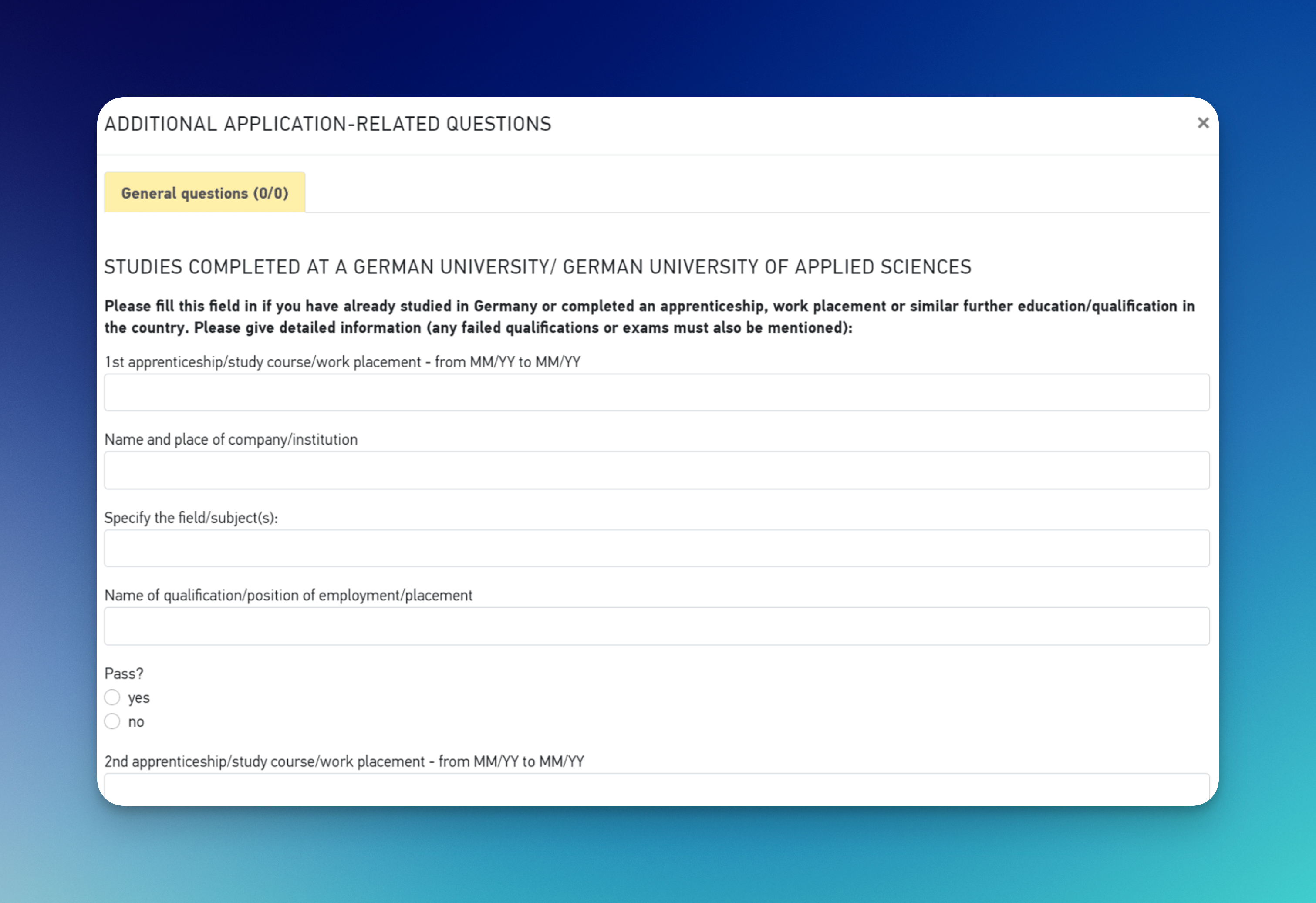The image size is (1316, 903).
Task: Click the 'Studies completed at a German University' heading
Action: [x=538, y=267]
